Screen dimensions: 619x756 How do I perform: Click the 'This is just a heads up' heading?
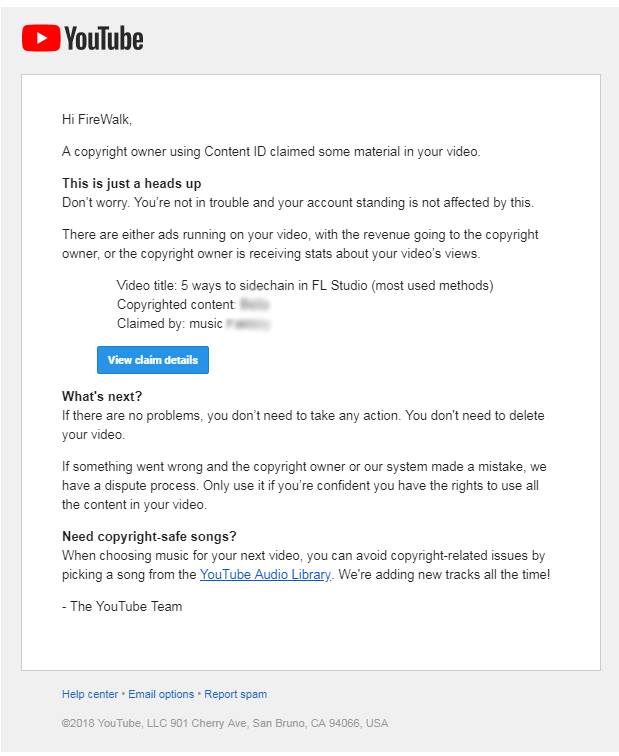(132, 184)
